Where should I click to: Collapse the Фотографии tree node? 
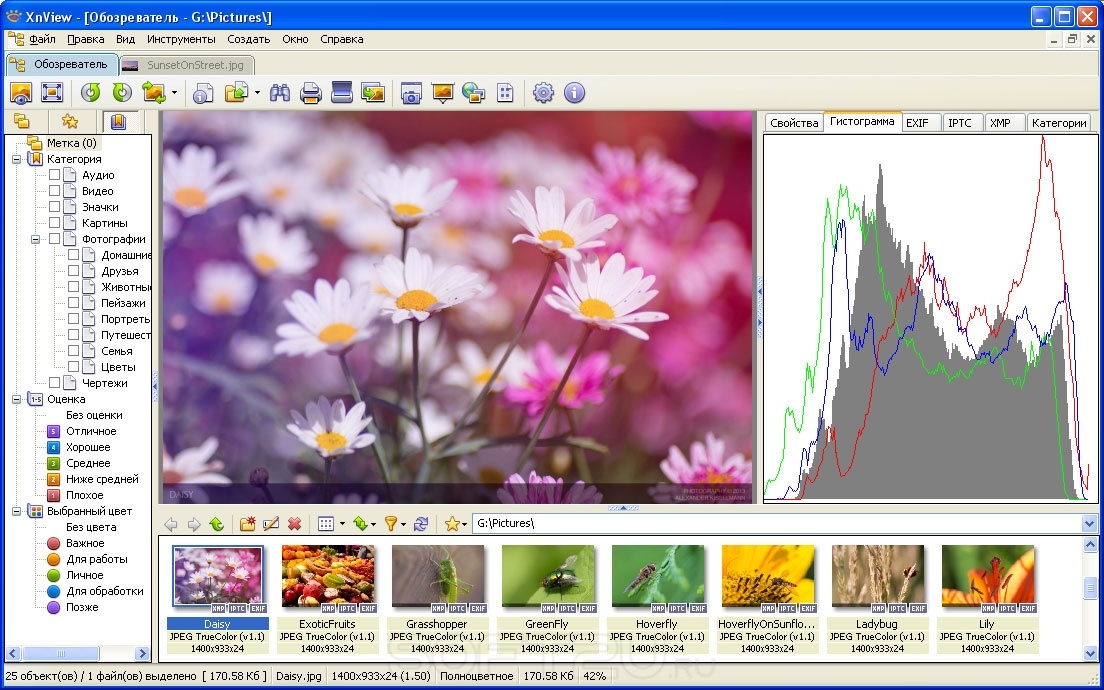(35, 239)
